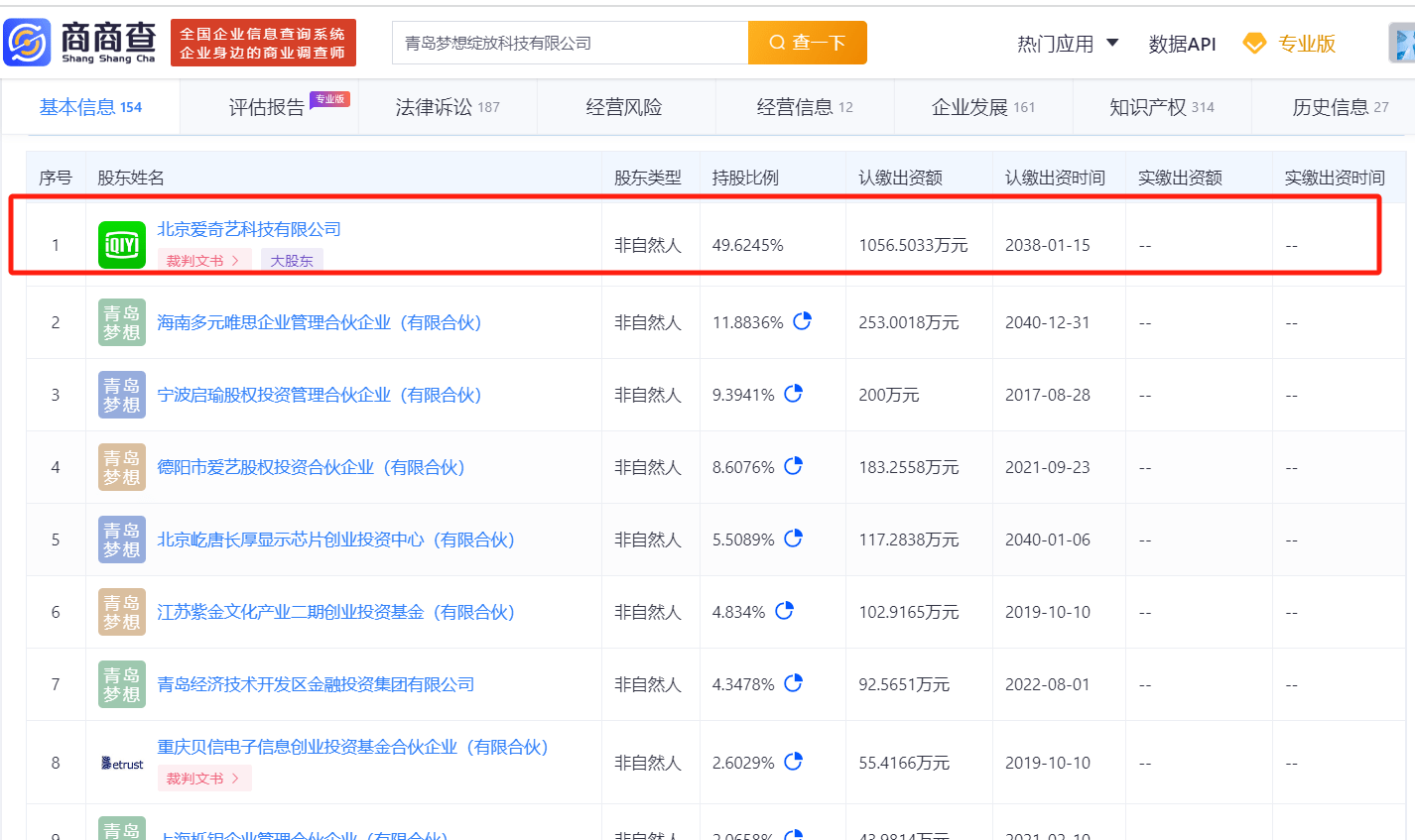Image resolution: width=1415 pixels, height=840 pixels.
Task: Switch to the 法律诉讼 tab
Action: click(x=448, y=107)
